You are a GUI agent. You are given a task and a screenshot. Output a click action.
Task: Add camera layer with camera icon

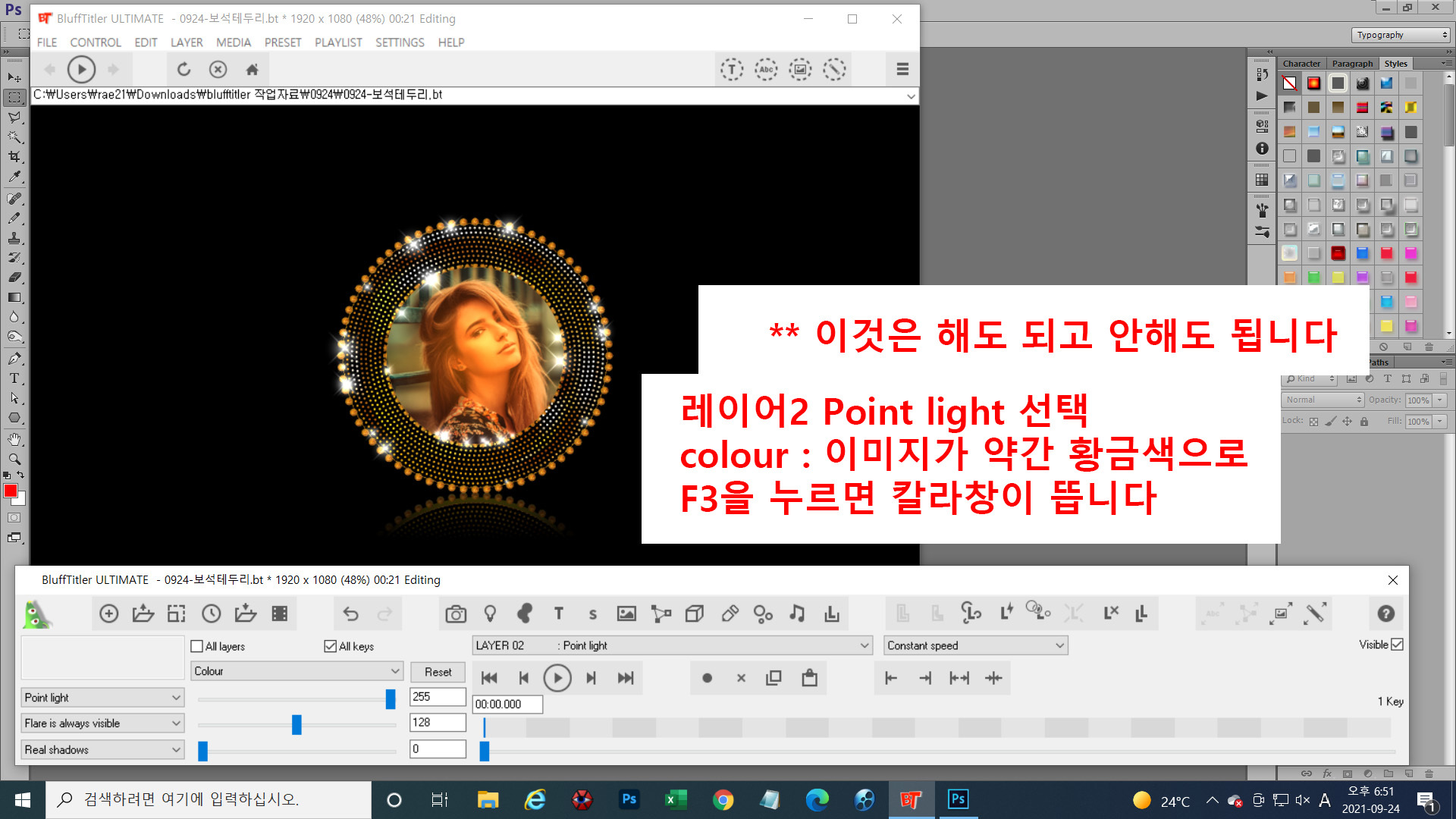point(456,613)
